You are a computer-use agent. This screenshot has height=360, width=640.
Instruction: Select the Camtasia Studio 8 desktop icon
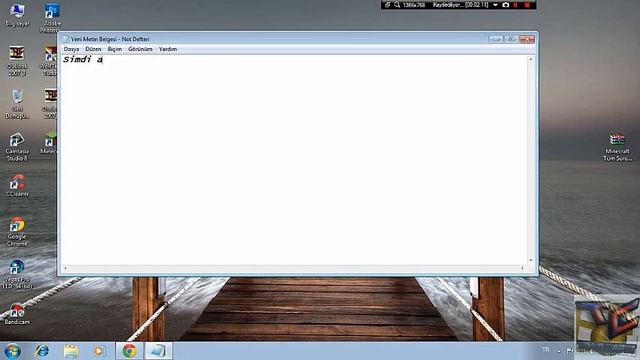click(x=17, y=147)
